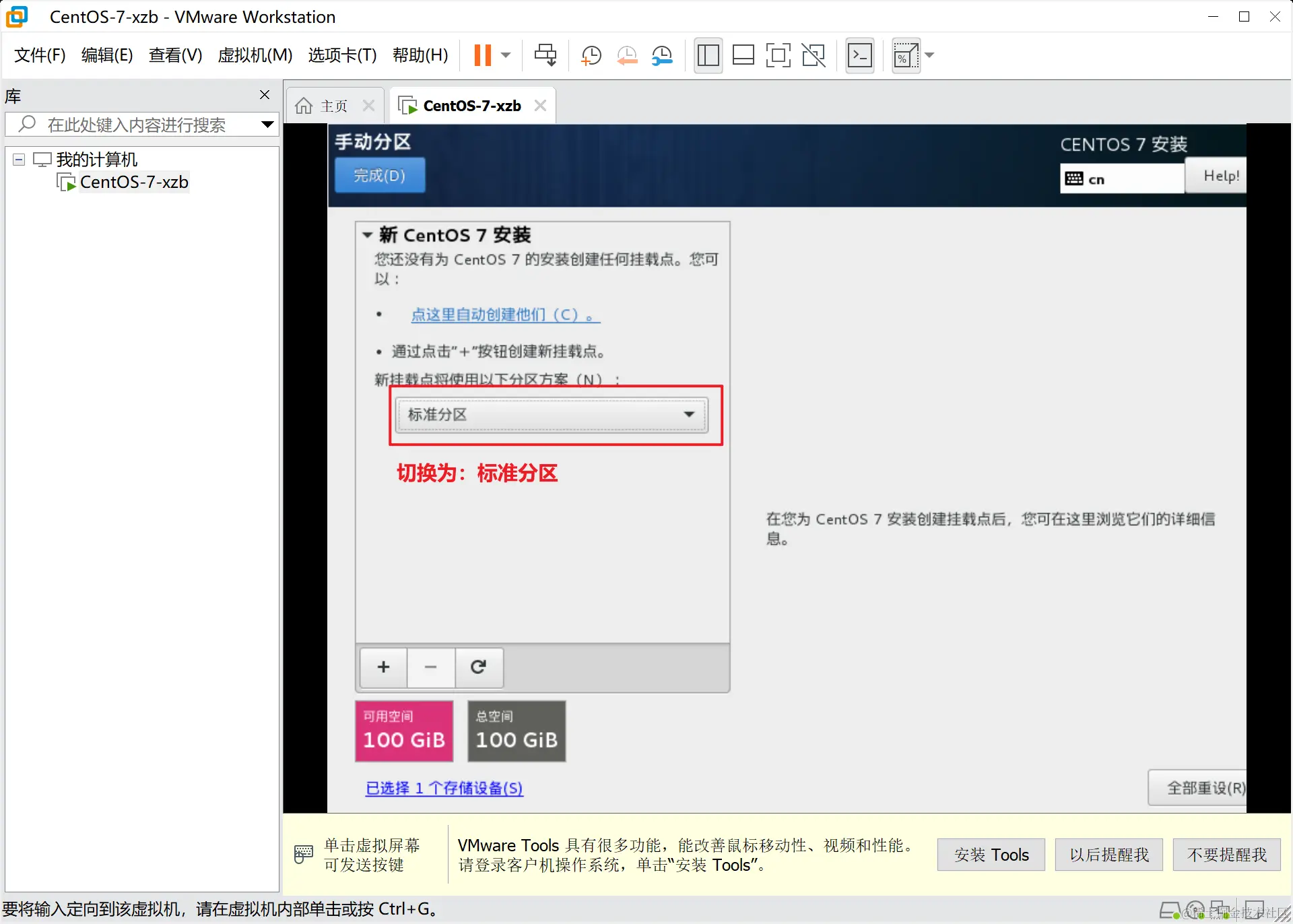The image size is (1293, 924).
Task: Click the send Ctrl+Alt+Del toolbar icon
Action: click(545, 55)
